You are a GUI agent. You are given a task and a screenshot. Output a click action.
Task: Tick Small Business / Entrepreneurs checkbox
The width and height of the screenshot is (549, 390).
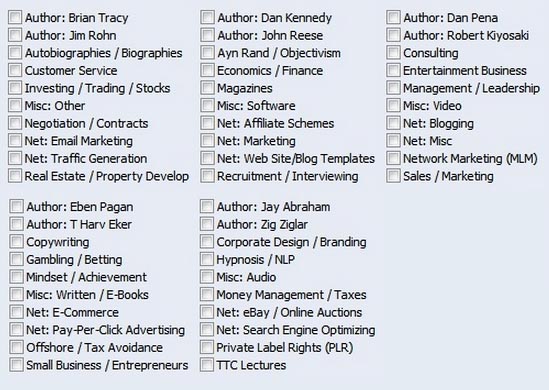pos(16,364)
